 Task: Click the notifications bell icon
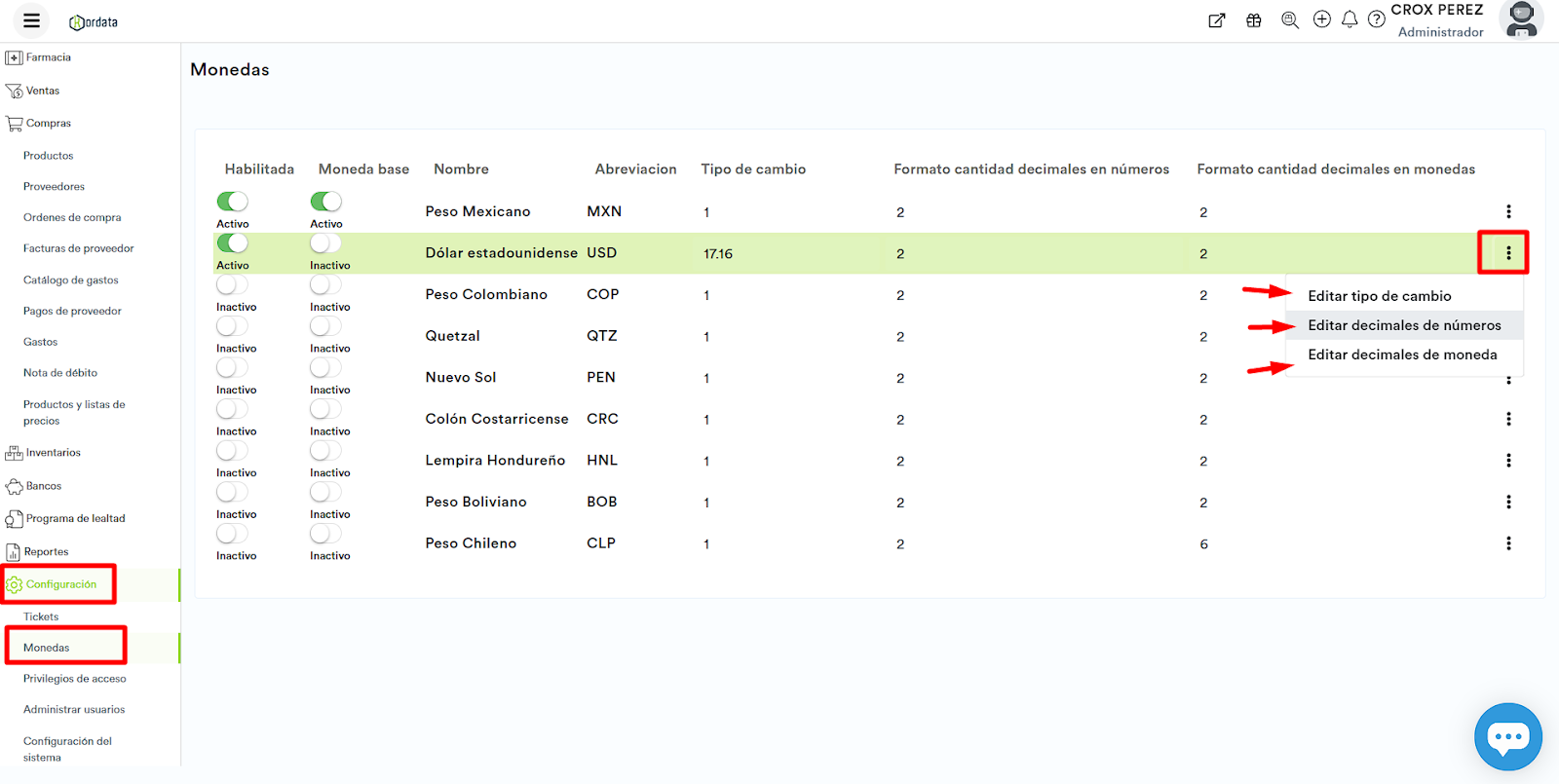tap(1350, 19)
